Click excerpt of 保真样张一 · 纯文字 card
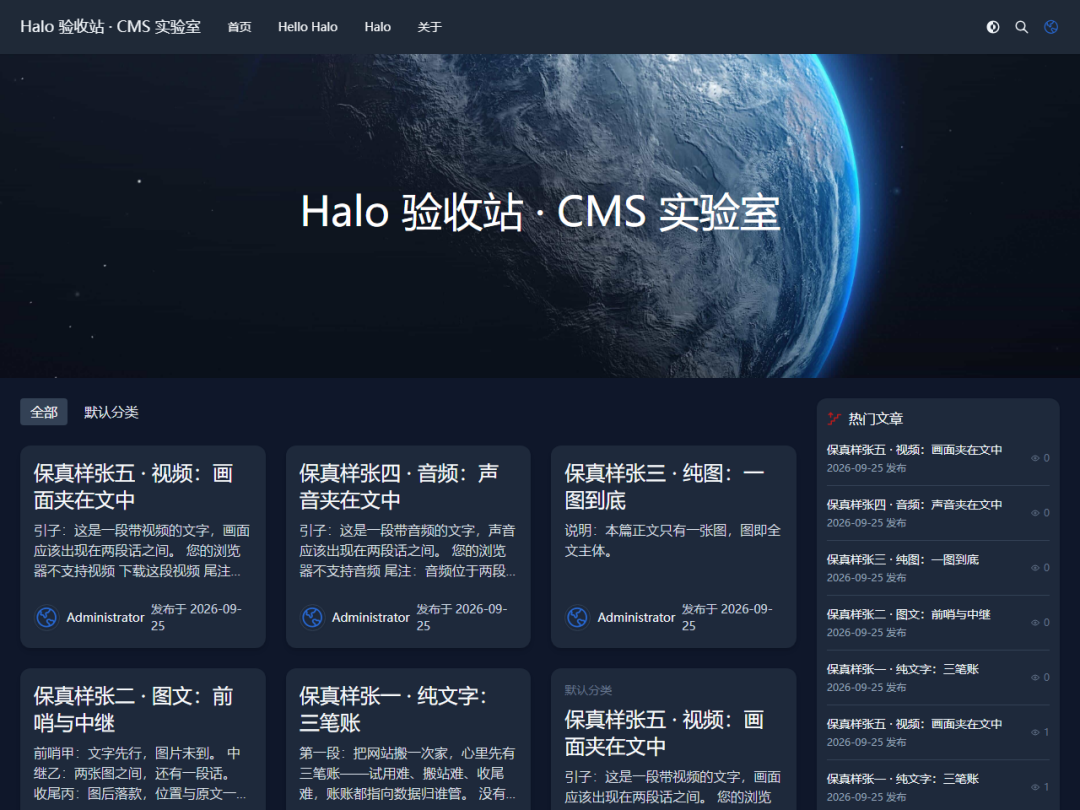Viewport: 1080px width, 810px height. [x=407, y=773]
